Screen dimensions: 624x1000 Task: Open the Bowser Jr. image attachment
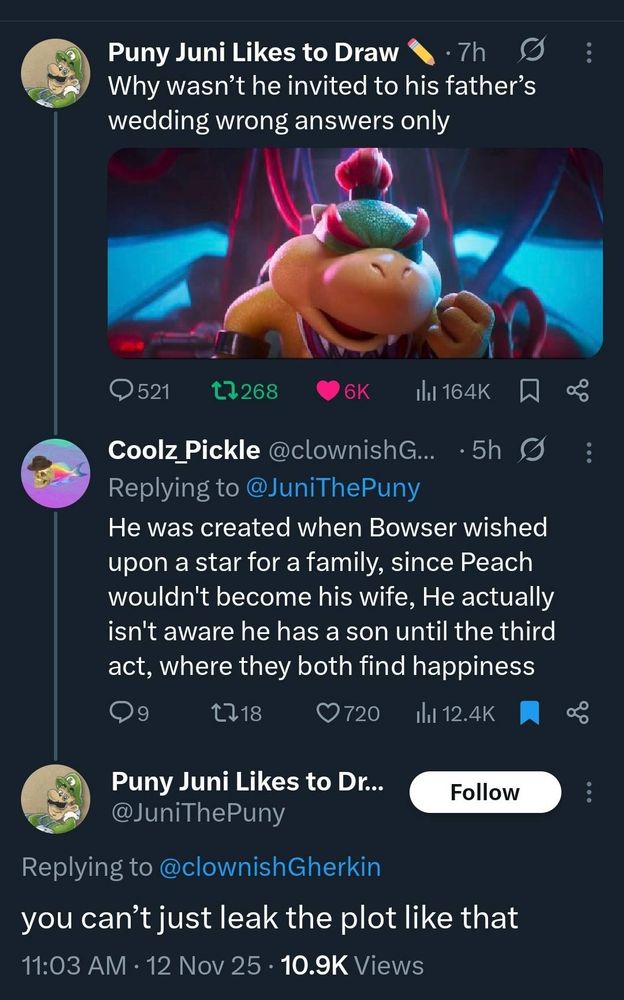355,253
